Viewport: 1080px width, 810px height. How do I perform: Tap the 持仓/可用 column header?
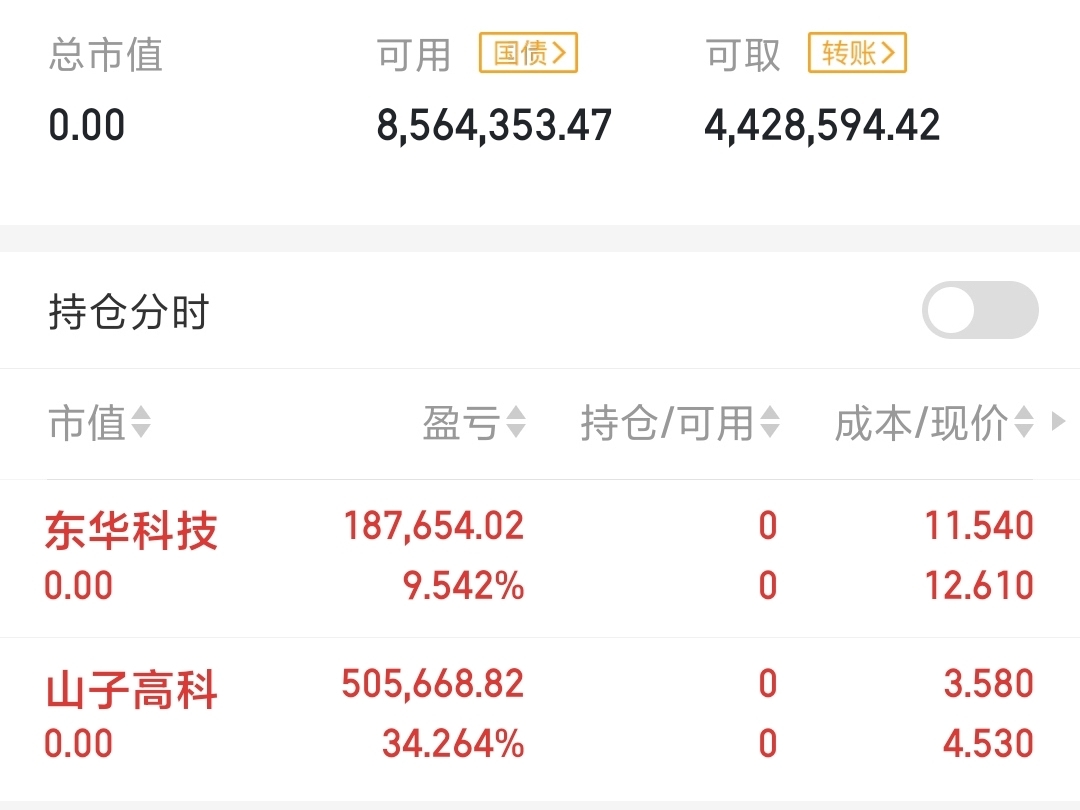[x=667, y=423]
